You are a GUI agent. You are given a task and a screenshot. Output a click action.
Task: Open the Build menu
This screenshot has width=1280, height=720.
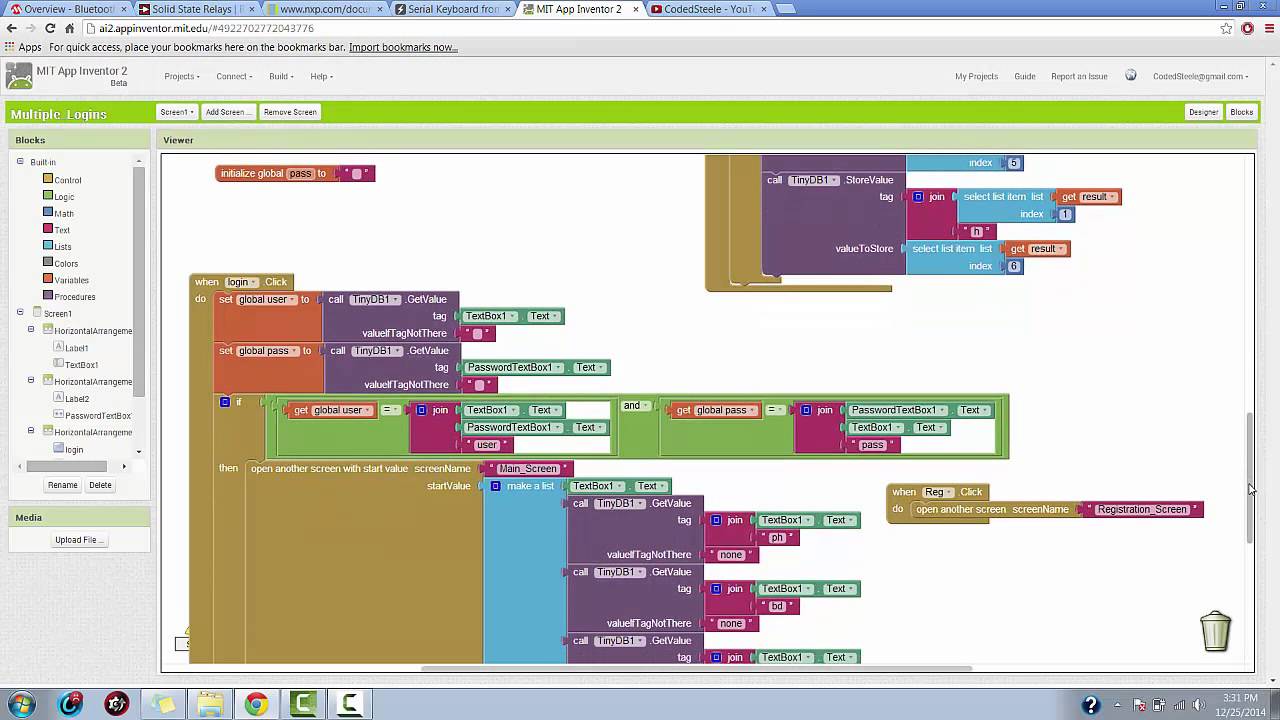coord(280,76)
